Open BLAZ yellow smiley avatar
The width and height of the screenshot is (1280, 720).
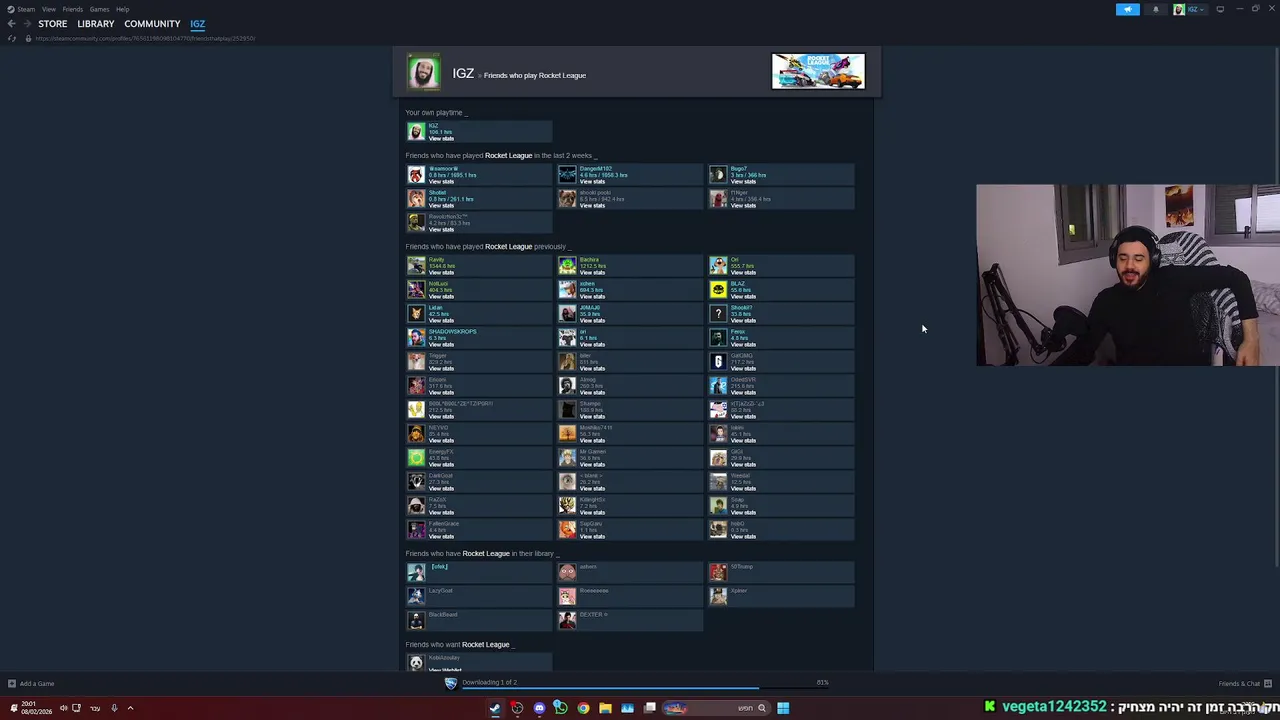click(718, 290)
